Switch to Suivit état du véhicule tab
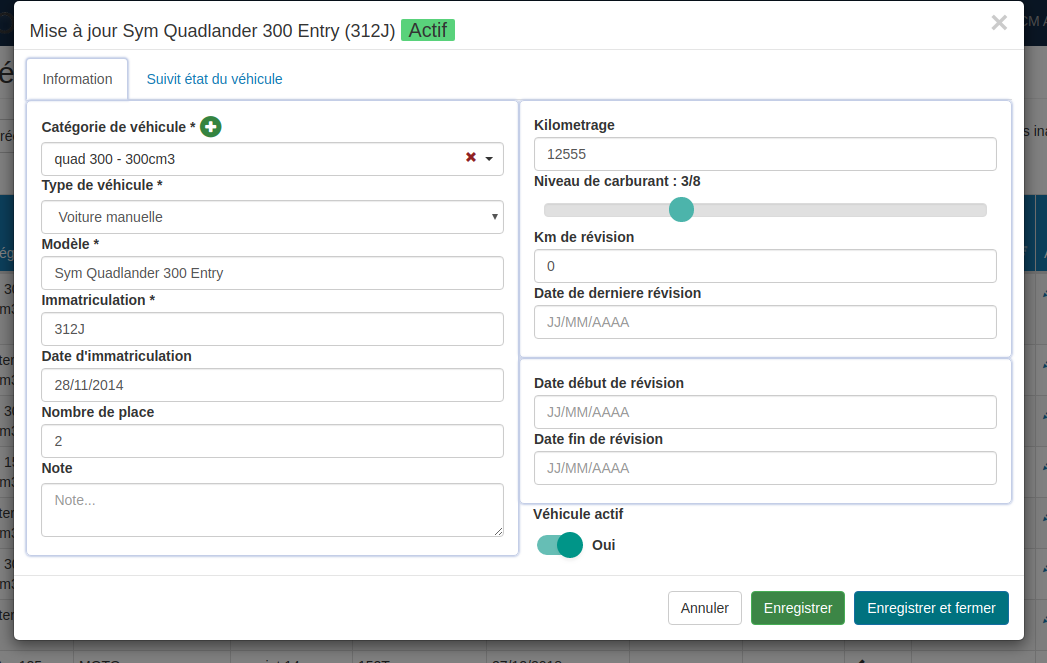 (x=214, y=79)
